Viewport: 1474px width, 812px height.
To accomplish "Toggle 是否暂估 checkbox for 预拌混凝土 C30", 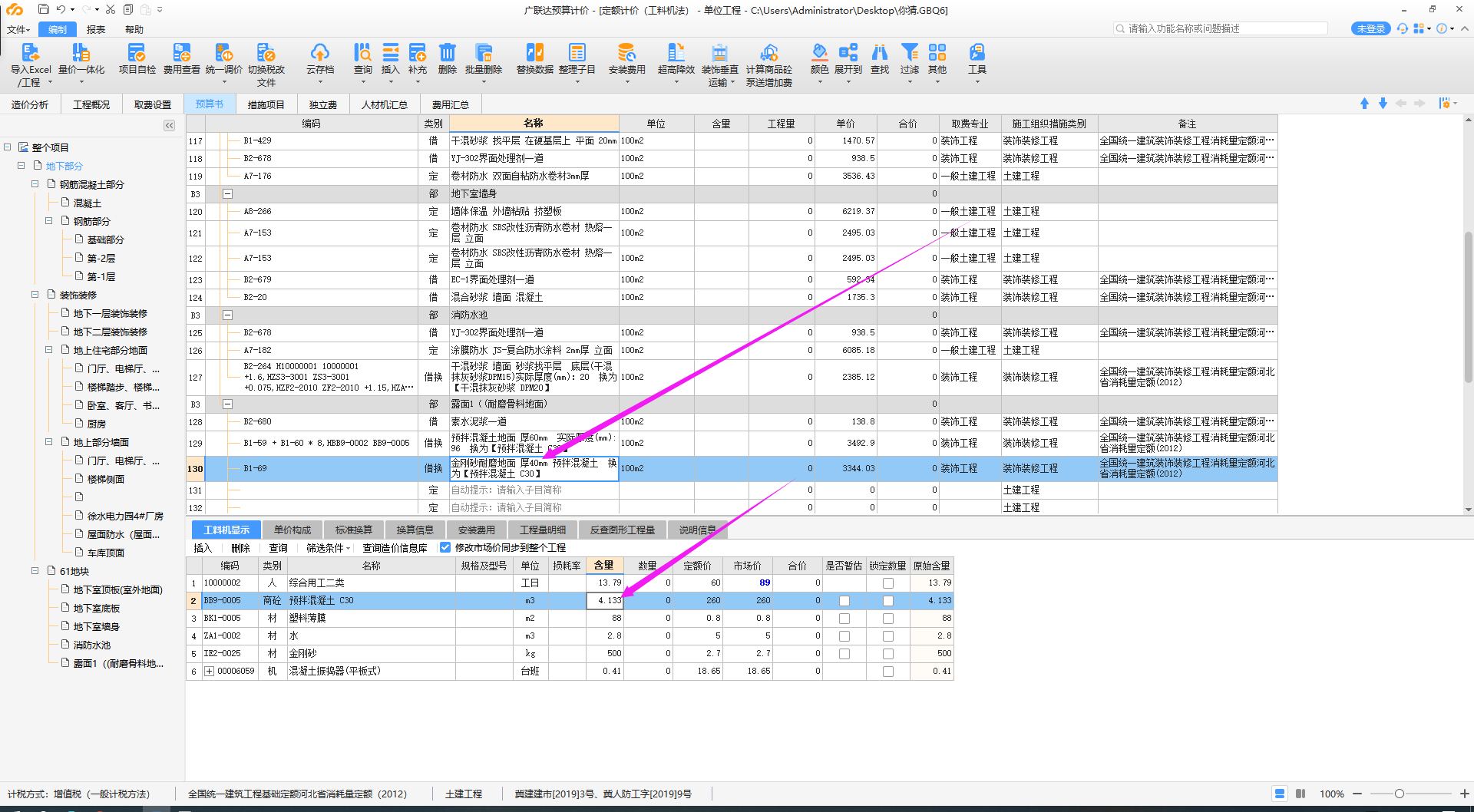I will point(844,601).
